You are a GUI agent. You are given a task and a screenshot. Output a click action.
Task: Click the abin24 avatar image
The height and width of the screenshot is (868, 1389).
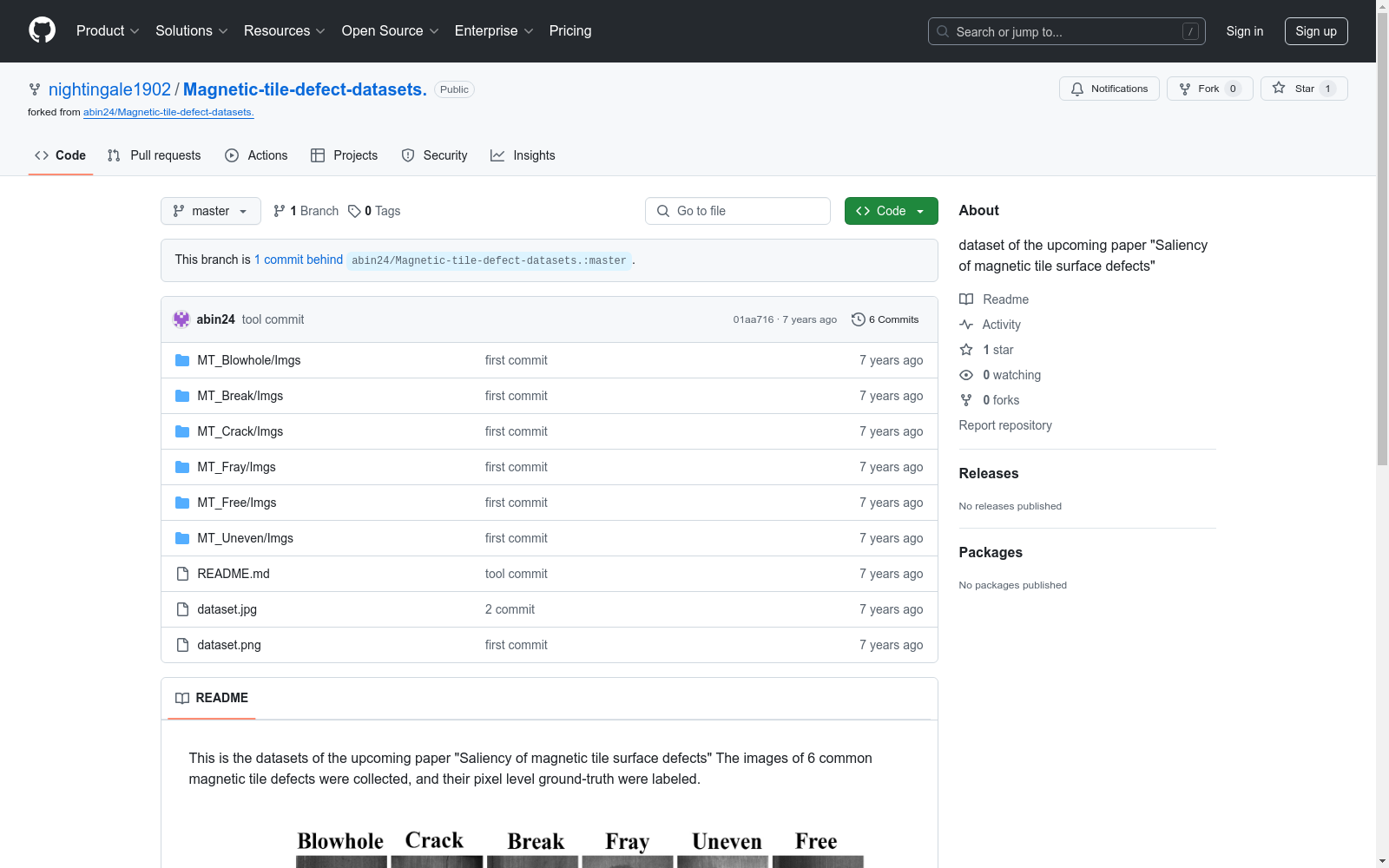[181, 319]
